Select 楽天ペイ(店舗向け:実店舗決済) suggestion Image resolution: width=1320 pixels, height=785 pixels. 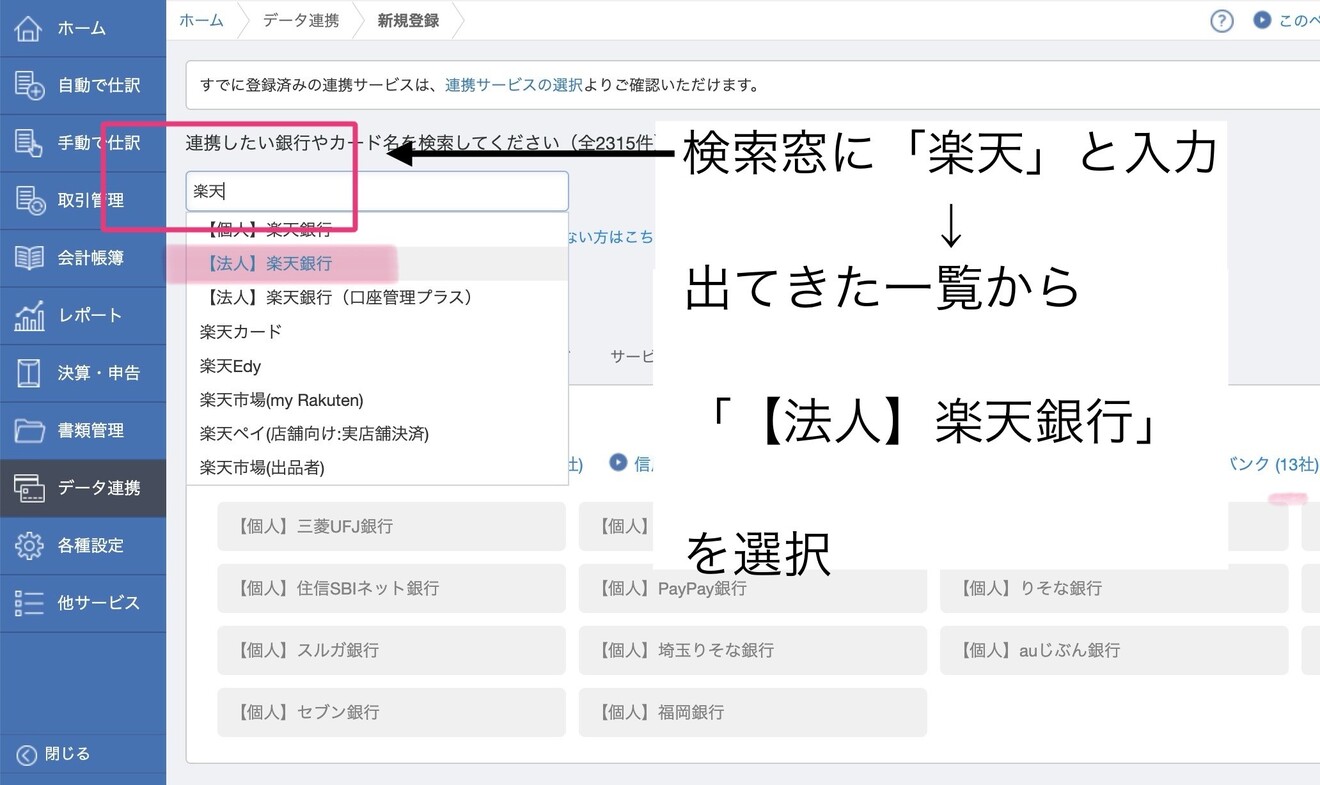tap(377, 434)
